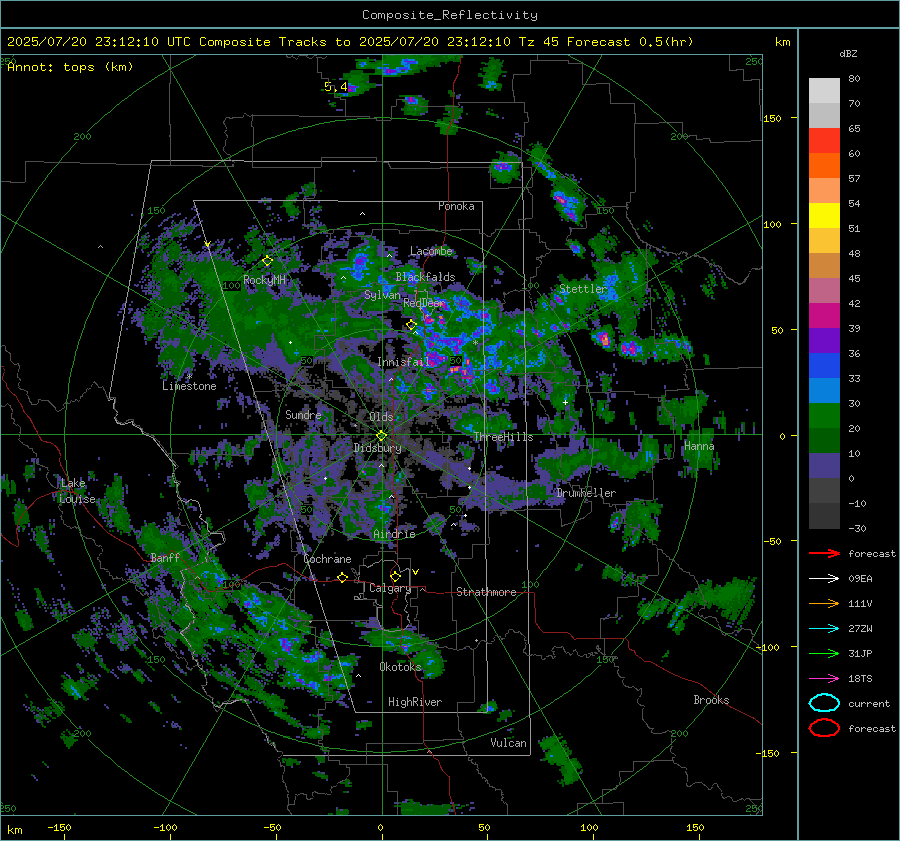This screenshot has width=900, height=841.
Task: Click the Sundre town label
Action: (x=303, y=414)
